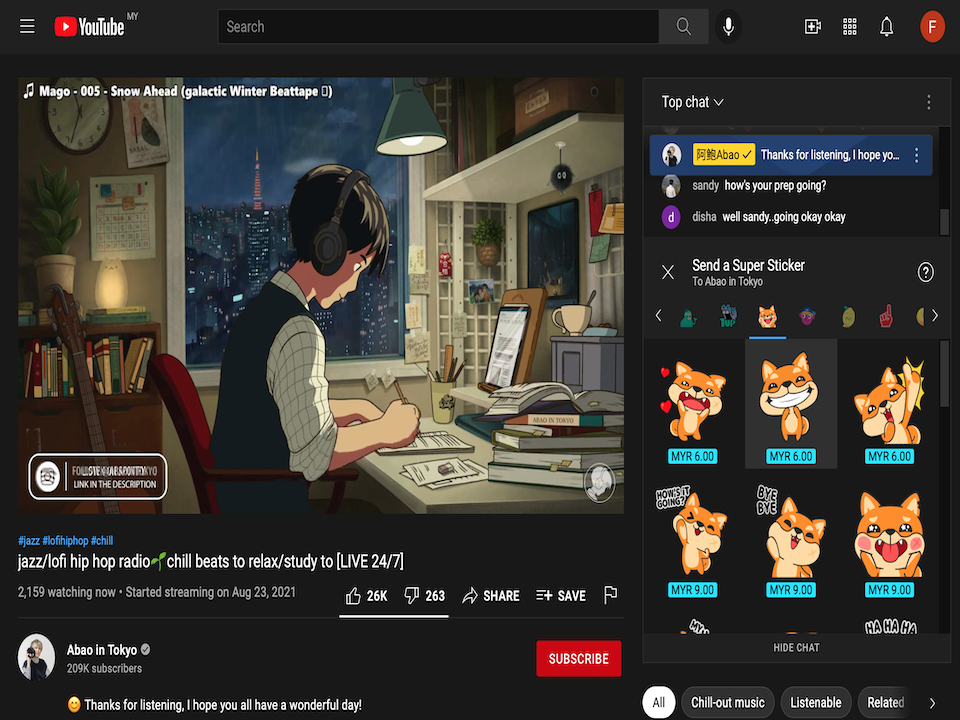Click the Follow on Spotify card in video

(98, 477)
